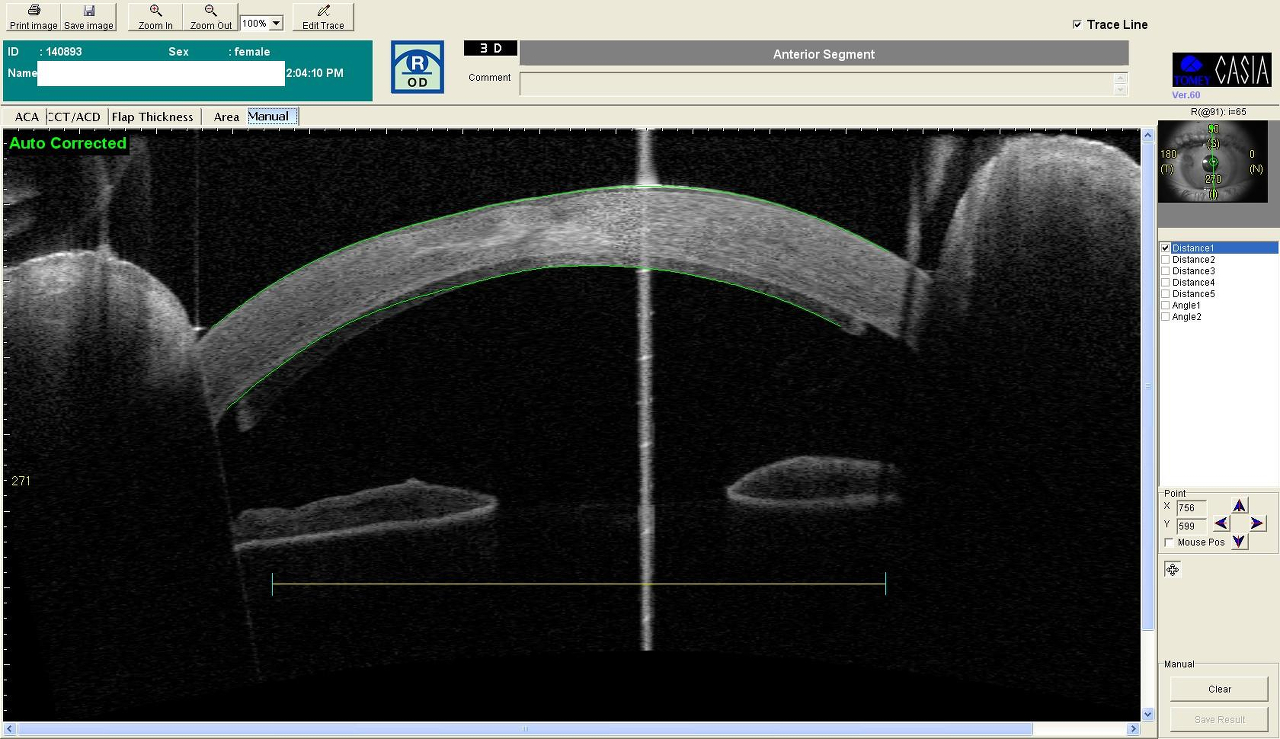Tick the Mouse Pos checkbox
Viewport: 1280px width, 739px height.
pyautogui.click(x=1169, y=543)
